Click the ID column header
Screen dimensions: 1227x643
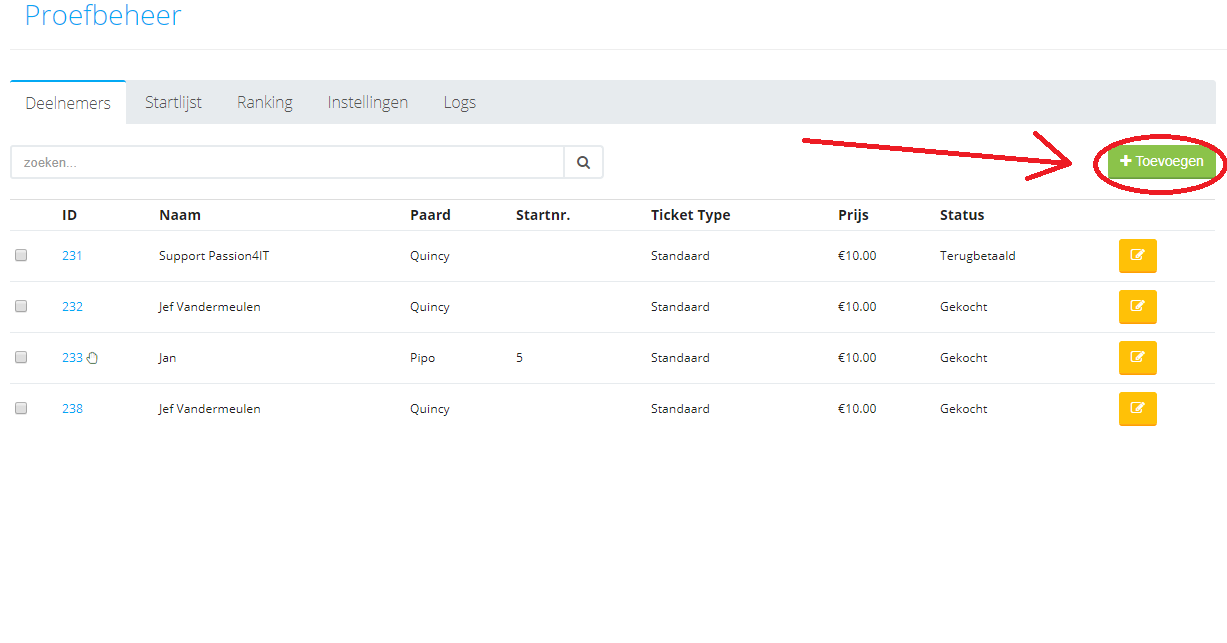pos(70,215)
